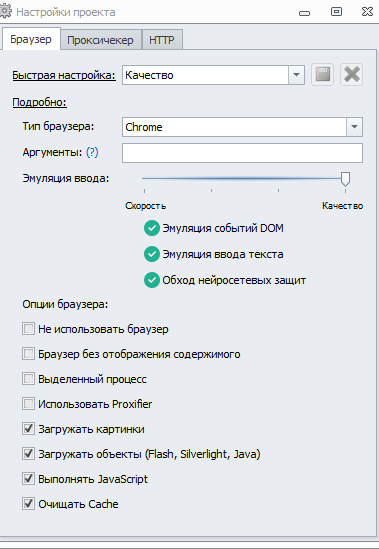This screenshot has width=379, height=549.
Task: Toggle the Использовать Proxifier checkbox
Action: (x=28, y=404)
